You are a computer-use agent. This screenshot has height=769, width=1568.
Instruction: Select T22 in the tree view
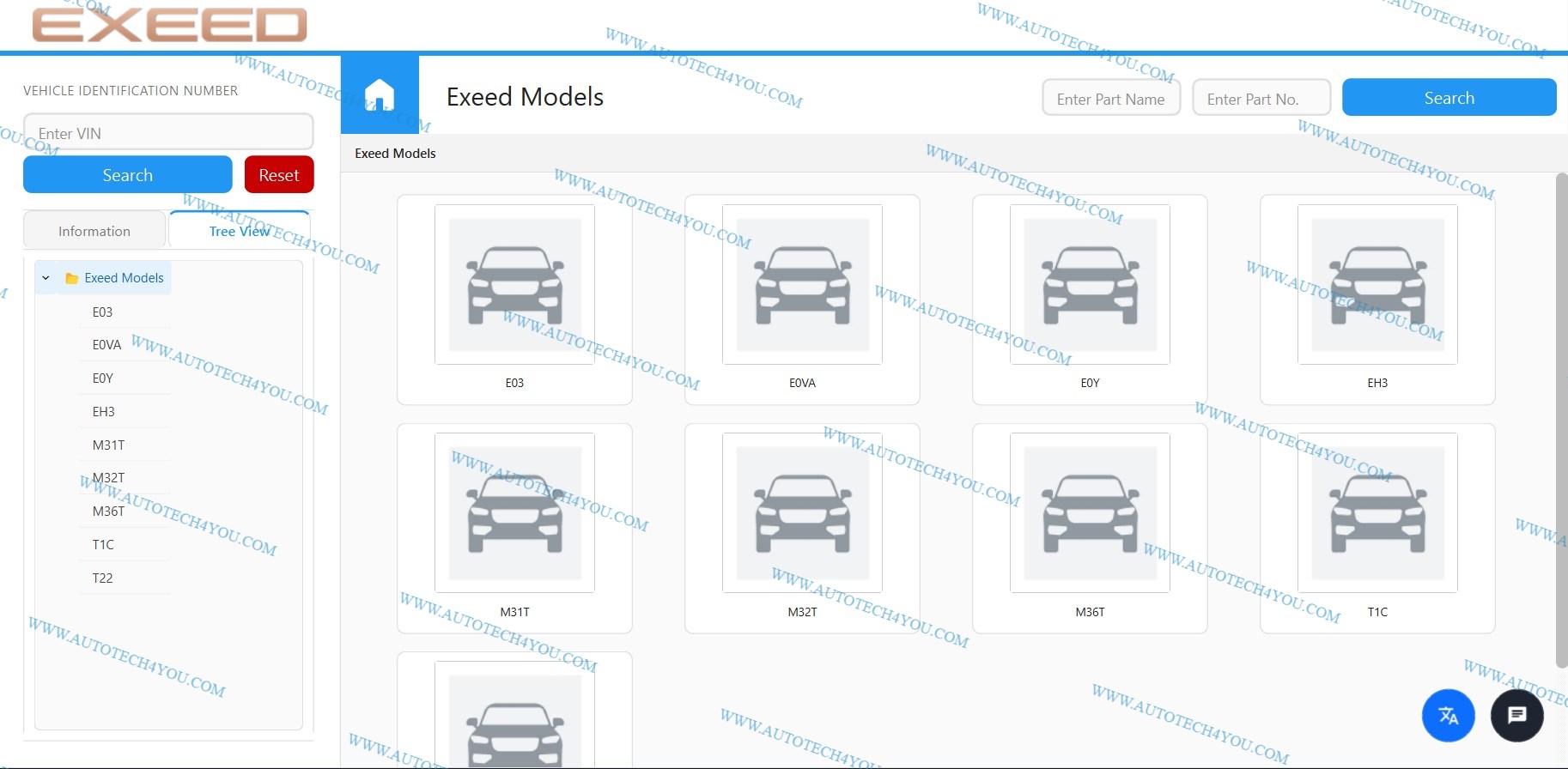point(102,578)
